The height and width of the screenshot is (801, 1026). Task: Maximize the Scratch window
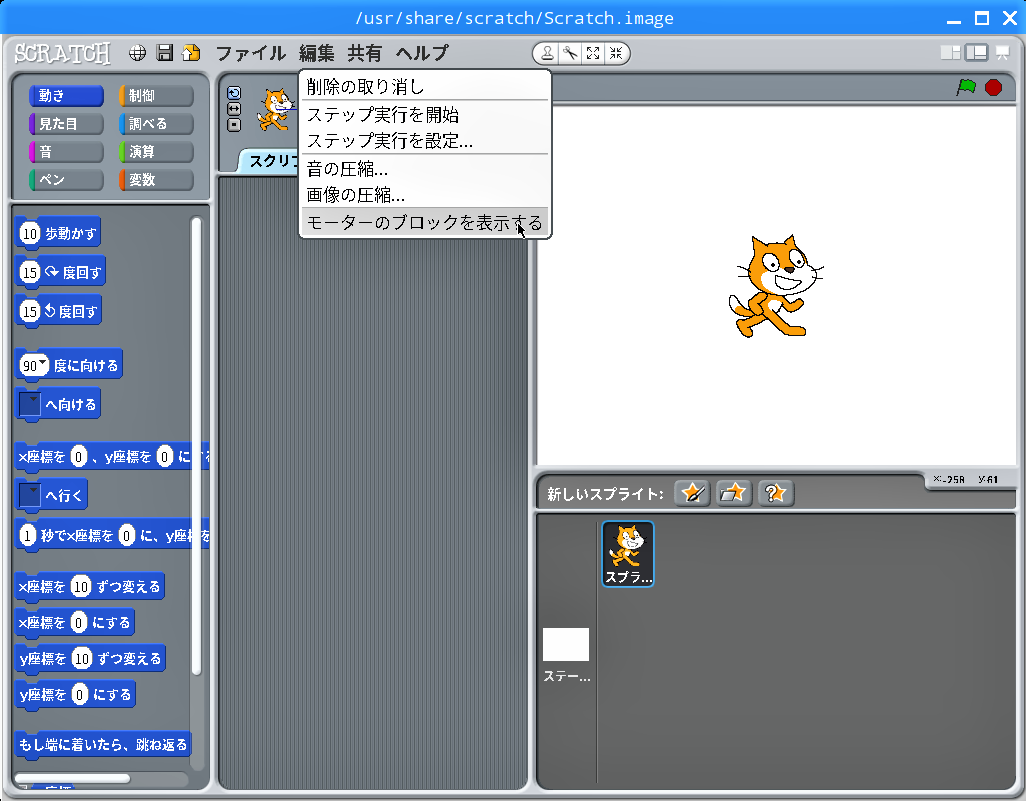point(982,18)
